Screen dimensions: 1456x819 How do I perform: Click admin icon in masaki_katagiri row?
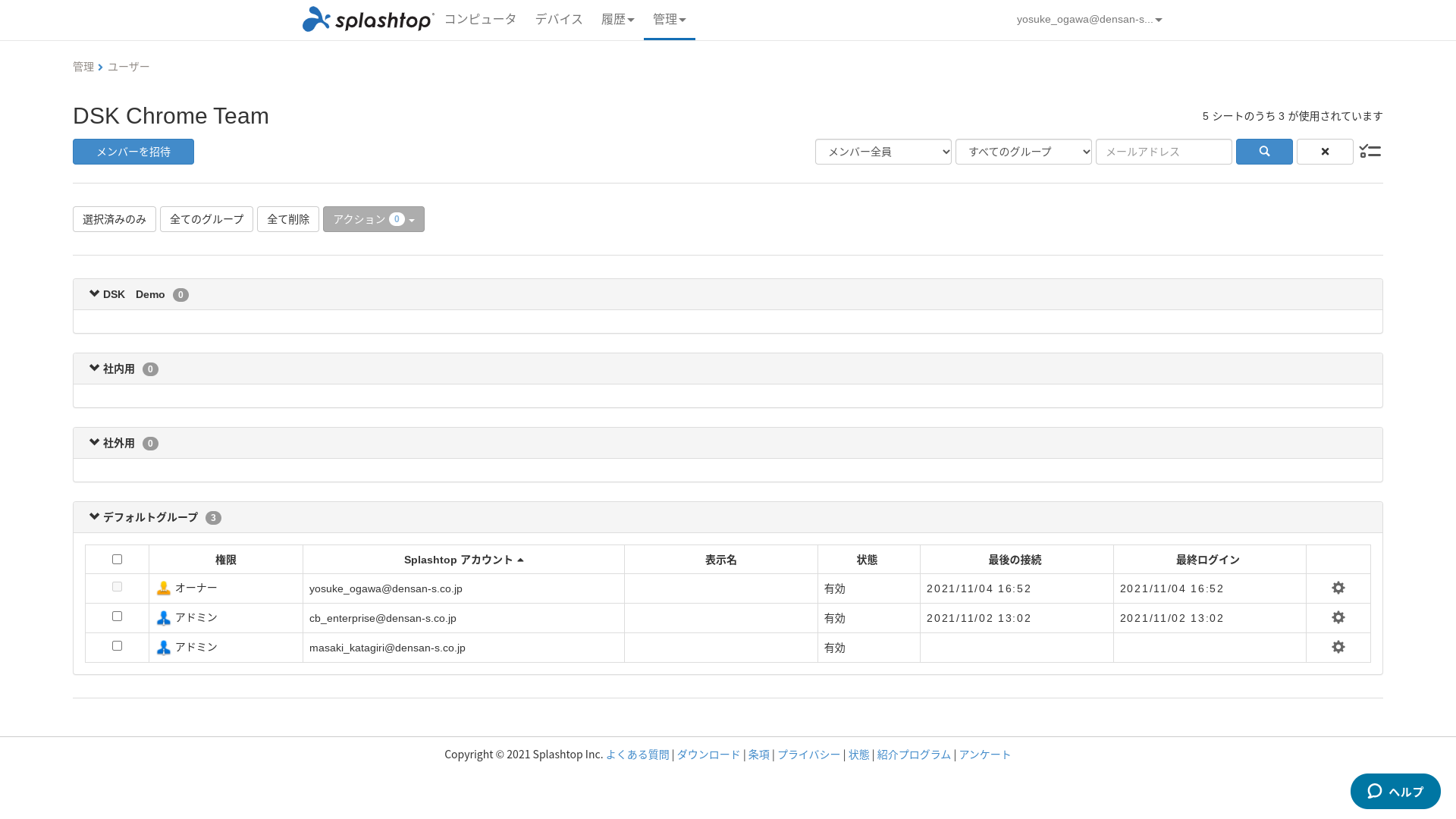click(163, 648)
